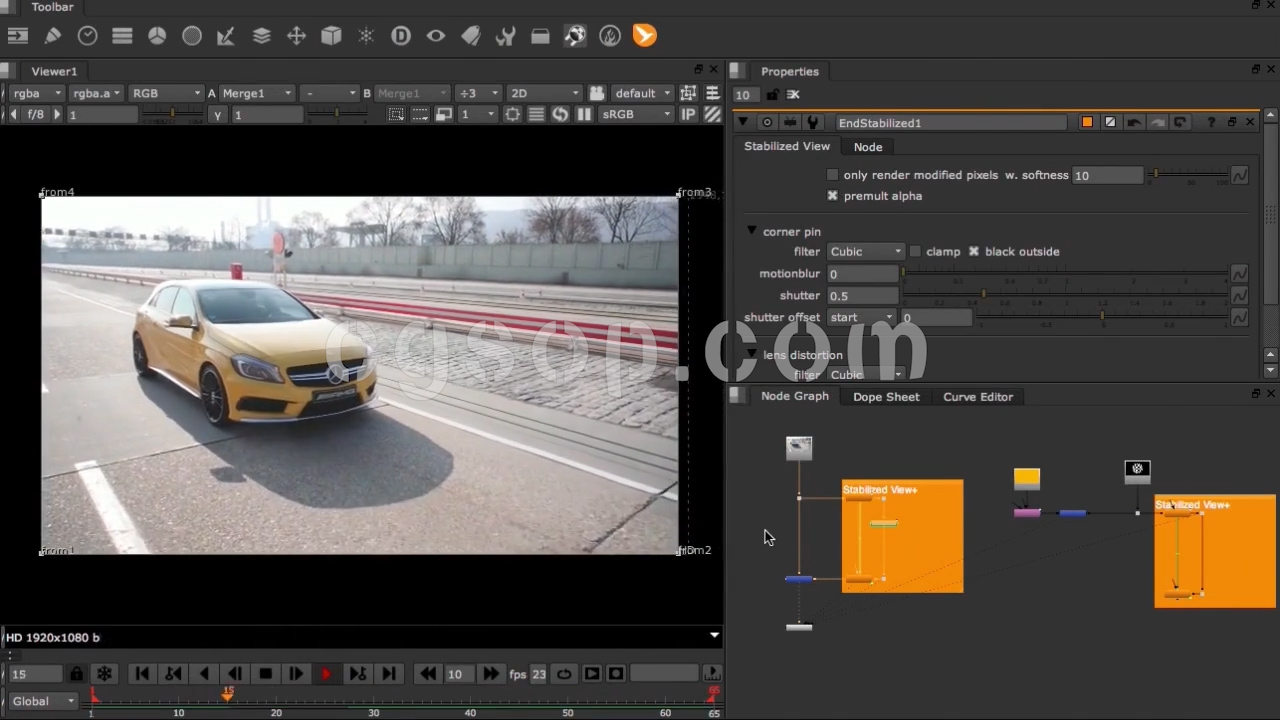
Task: Click the stop playback button
Action: (265, 674)
